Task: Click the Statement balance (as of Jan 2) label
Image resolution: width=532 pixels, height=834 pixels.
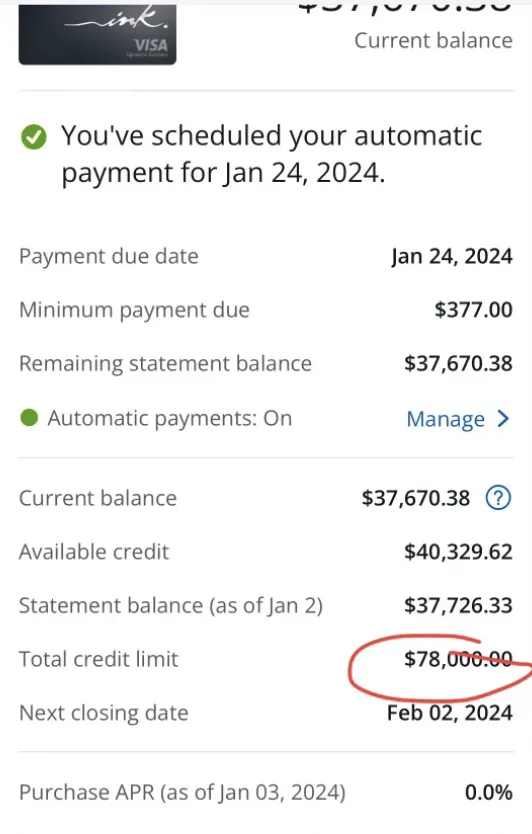Action: click(171, 606)
